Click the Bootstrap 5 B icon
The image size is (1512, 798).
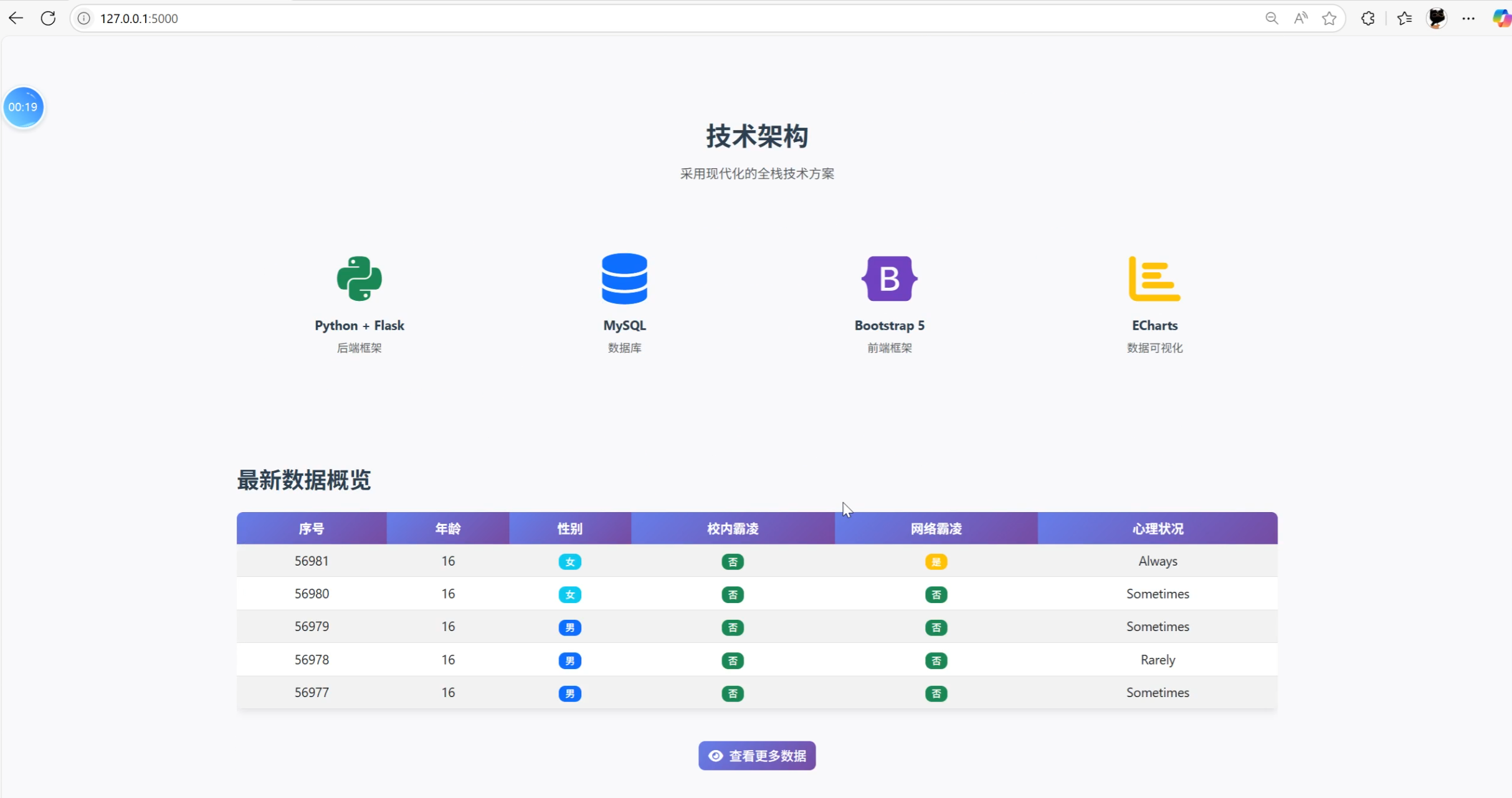(x=889, y=278)
